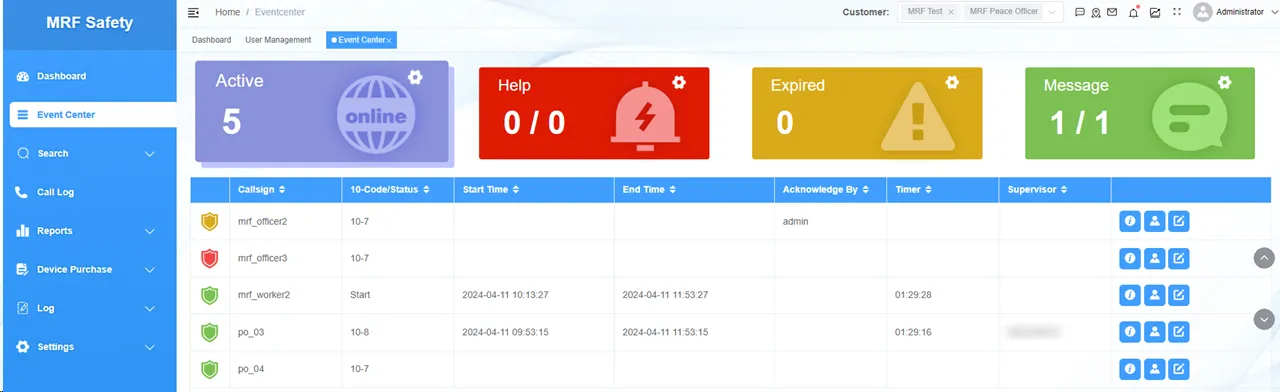
Task: Click the info icon for mrf_officer2
Action: (1130, 221)
